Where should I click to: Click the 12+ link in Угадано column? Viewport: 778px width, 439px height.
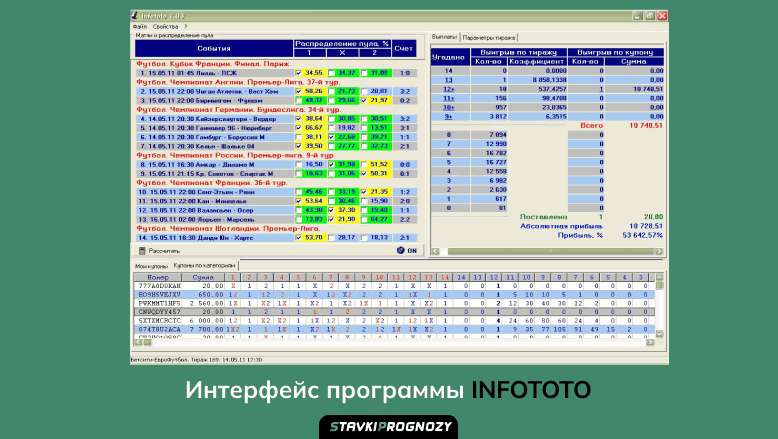pos(448,89)
